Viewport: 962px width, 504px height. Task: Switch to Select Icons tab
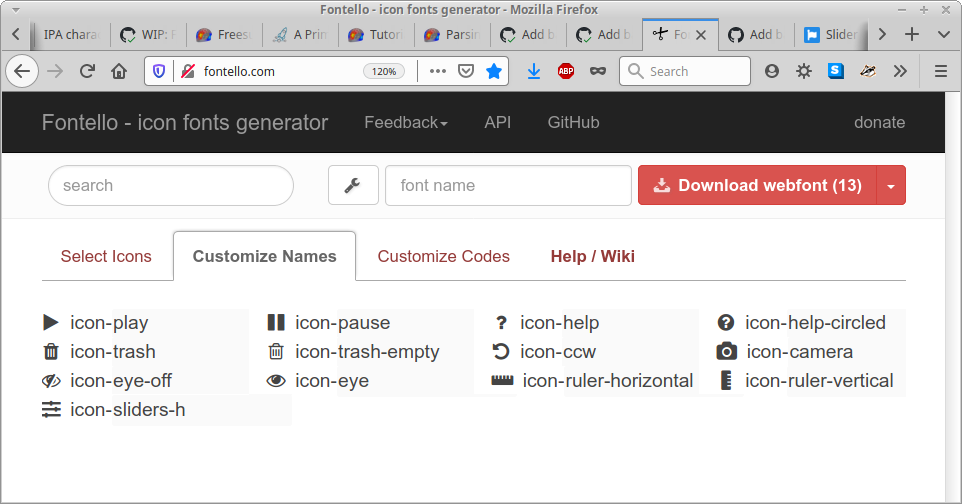point(106,257)
